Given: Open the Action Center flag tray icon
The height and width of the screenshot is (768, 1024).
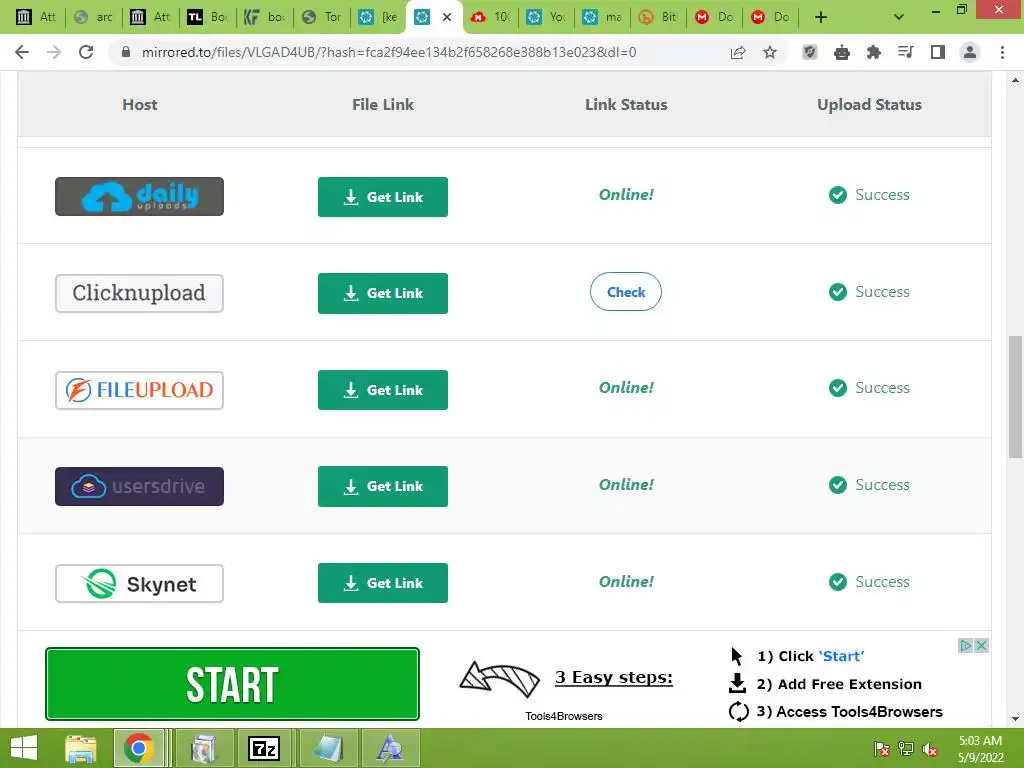Looking at the screenshot, I should click(x=881, y=748).
